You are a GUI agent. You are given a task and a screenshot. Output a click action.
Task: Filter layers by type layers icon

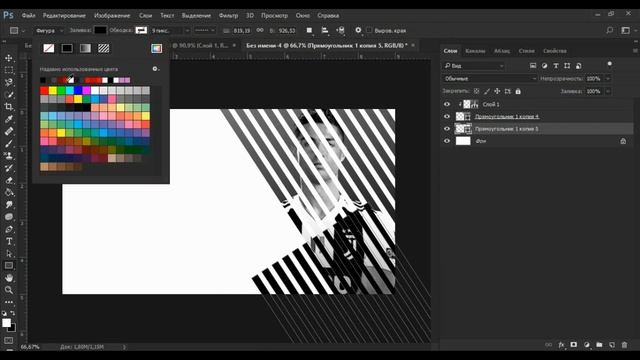point(556,66)
